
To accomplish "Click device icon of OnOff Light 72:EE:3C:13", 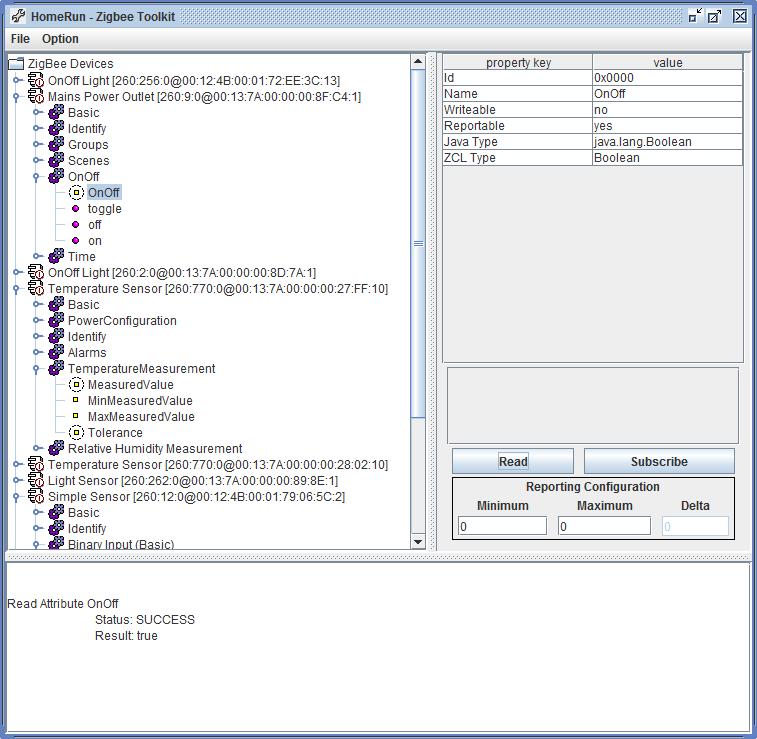I will 36,80.
